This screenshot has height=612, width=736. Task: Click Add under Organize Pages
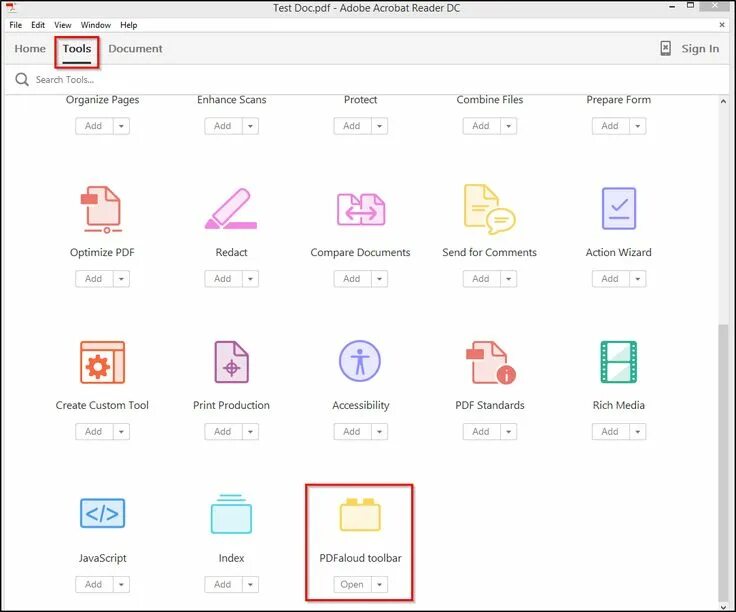pyautogui.click(x=93, y=126)
